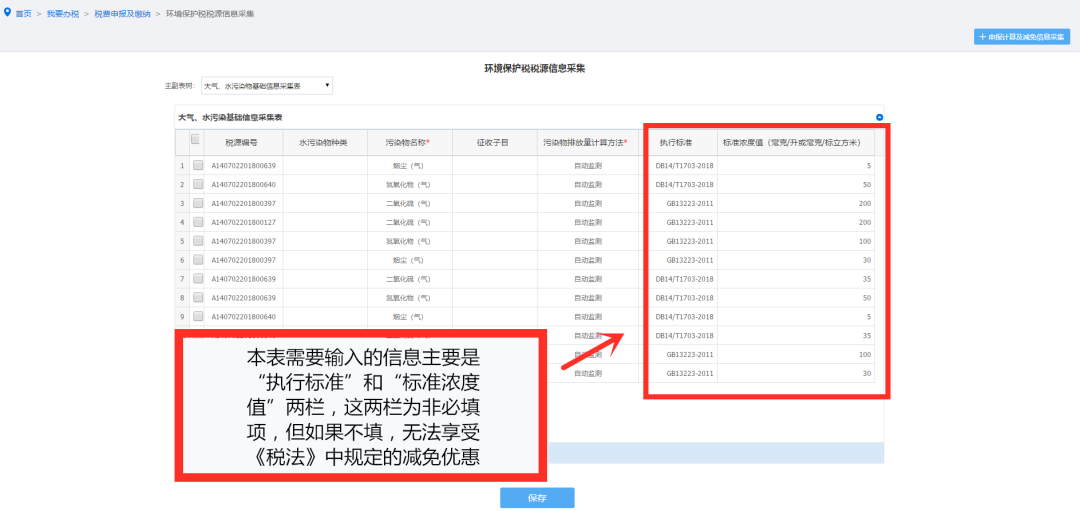
Task: Click the A140702201800127 cell in row 4
Action: pos(242,222)
